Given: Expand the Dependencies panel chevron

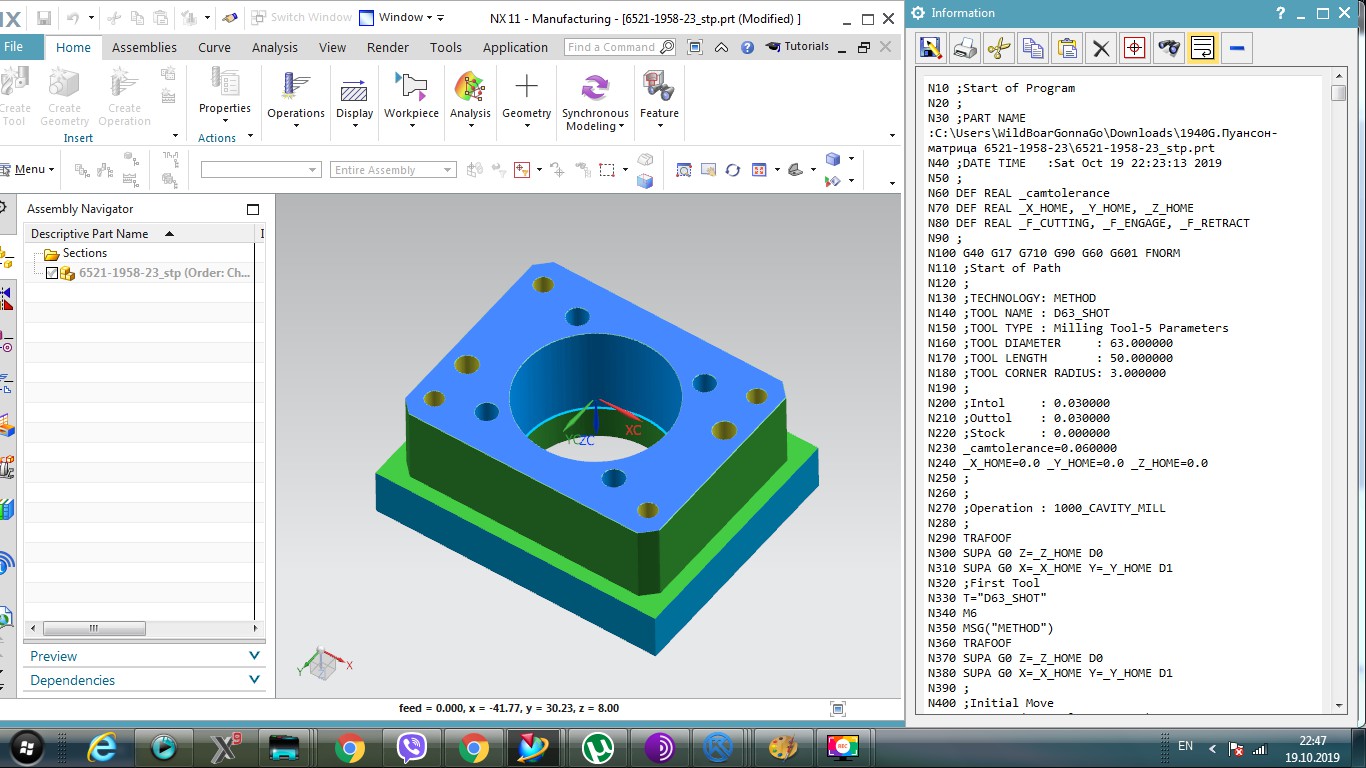Looking at the screenshot, I should (x=254, y=680).
